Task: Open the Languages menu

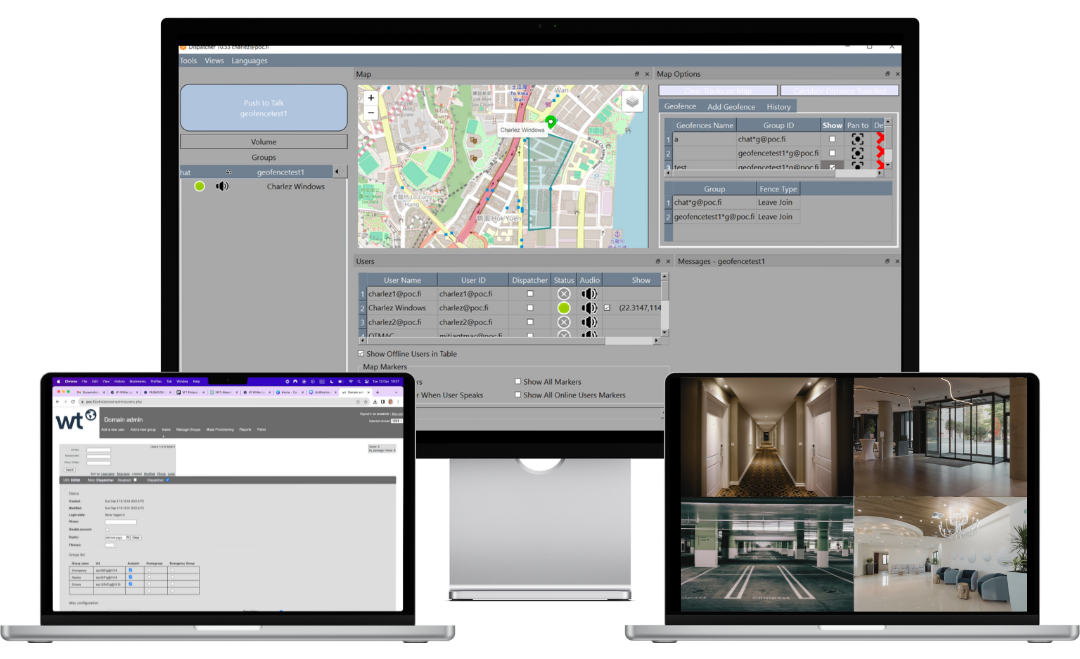Action: (249, 61)
